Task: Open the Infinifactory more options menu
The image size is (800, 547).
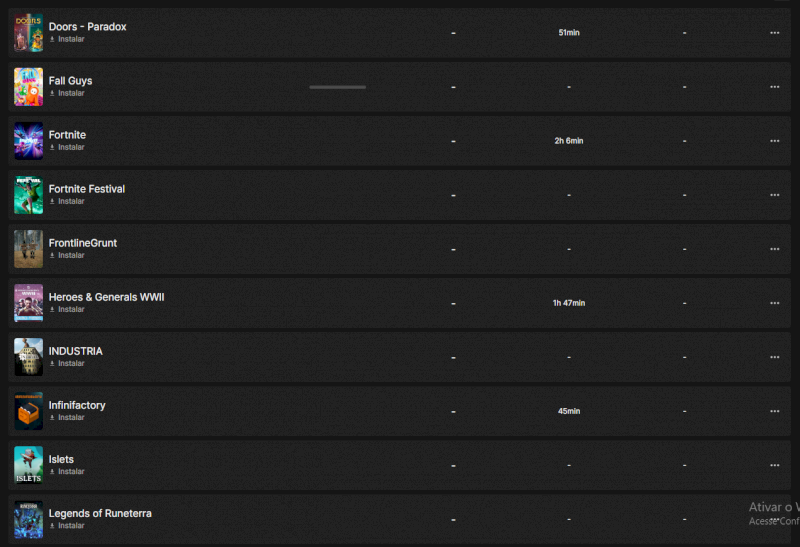Action: tap(774, 411)
